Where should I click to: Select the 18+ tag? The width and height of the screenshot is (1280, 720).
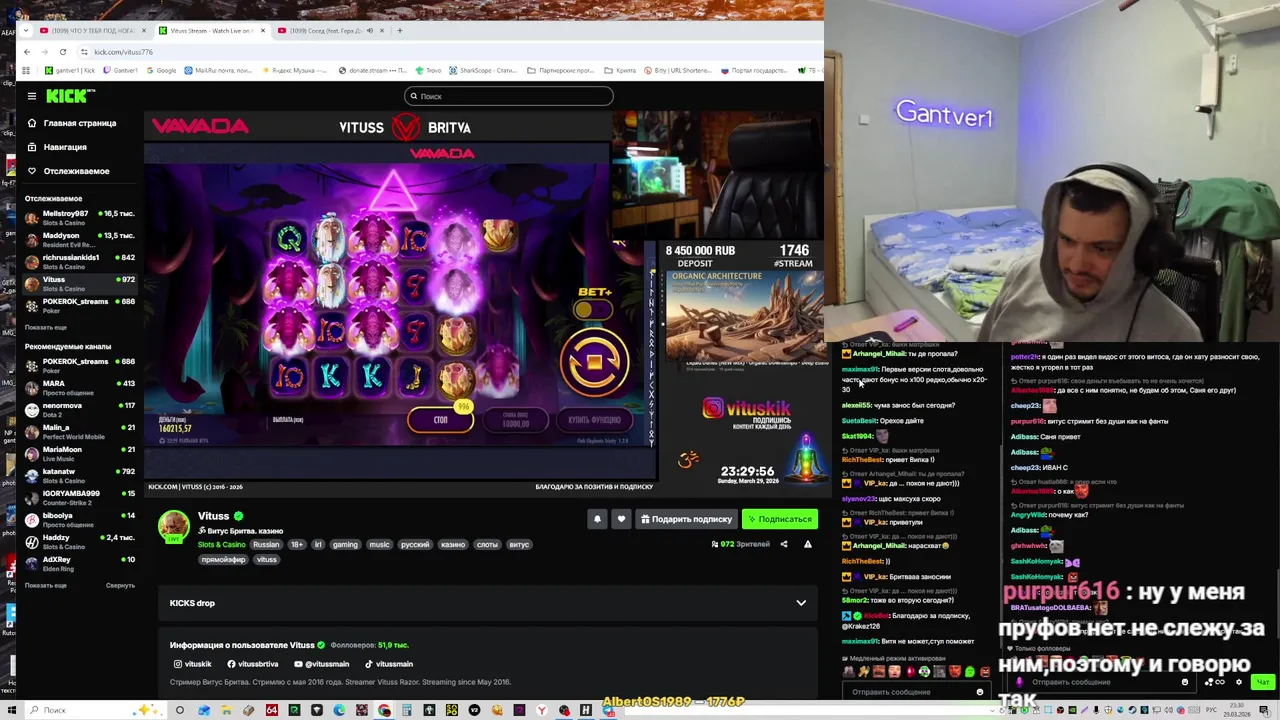coord(297,545)
